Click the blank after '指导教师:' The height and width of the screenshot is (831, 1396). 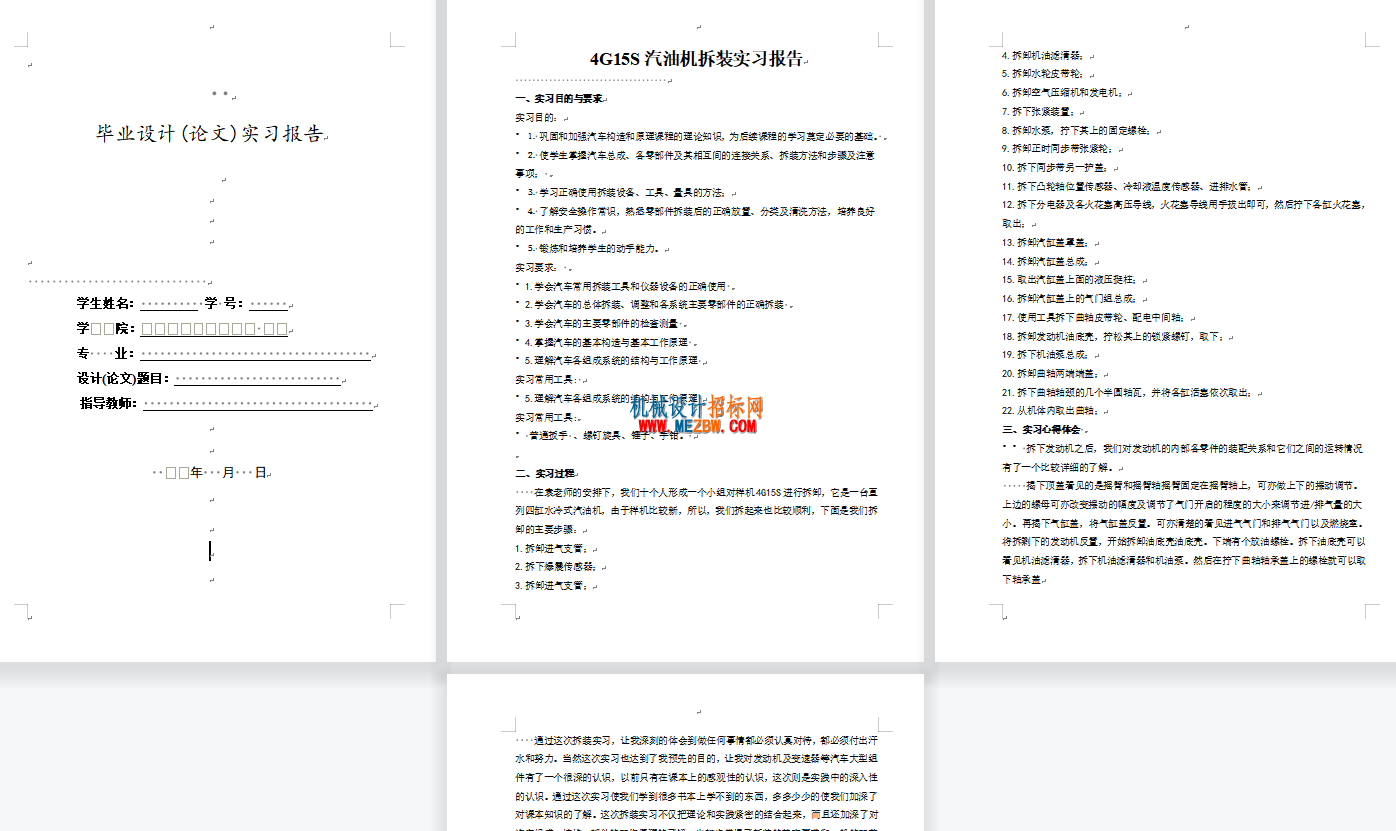click(x=258, y=404)
